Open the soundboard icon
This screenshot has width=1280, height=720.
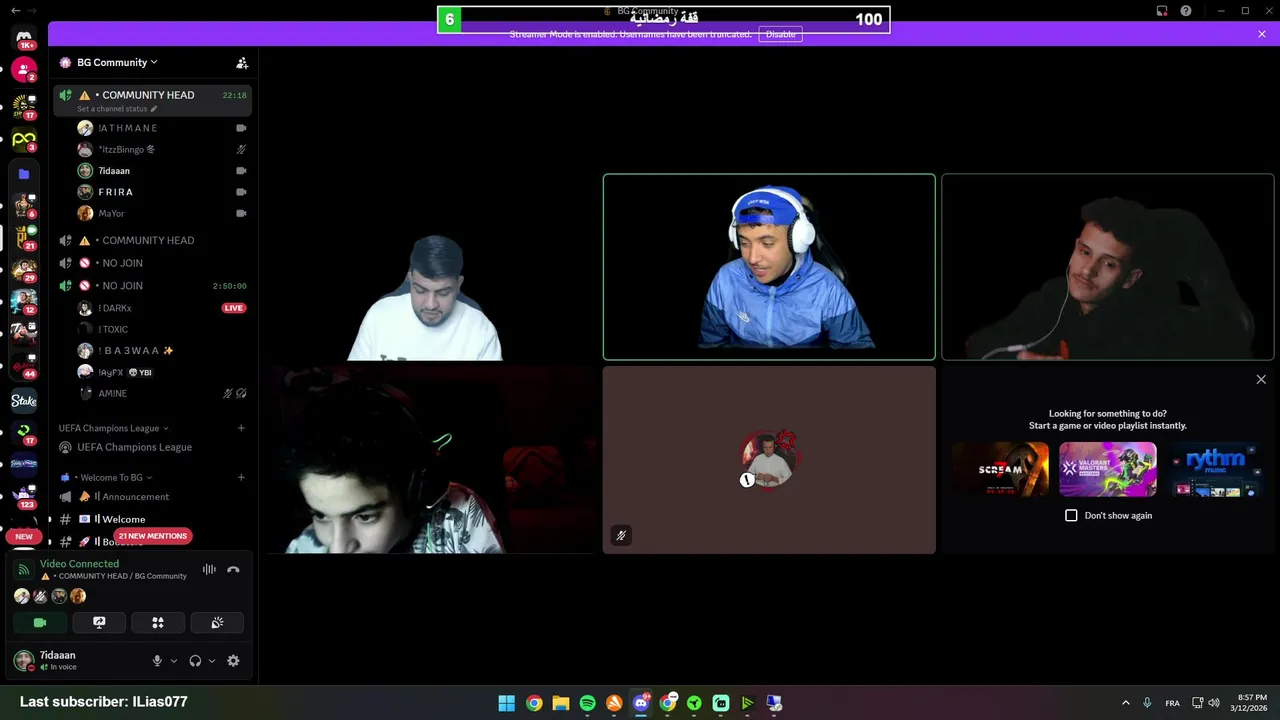(x=217, y=622)
